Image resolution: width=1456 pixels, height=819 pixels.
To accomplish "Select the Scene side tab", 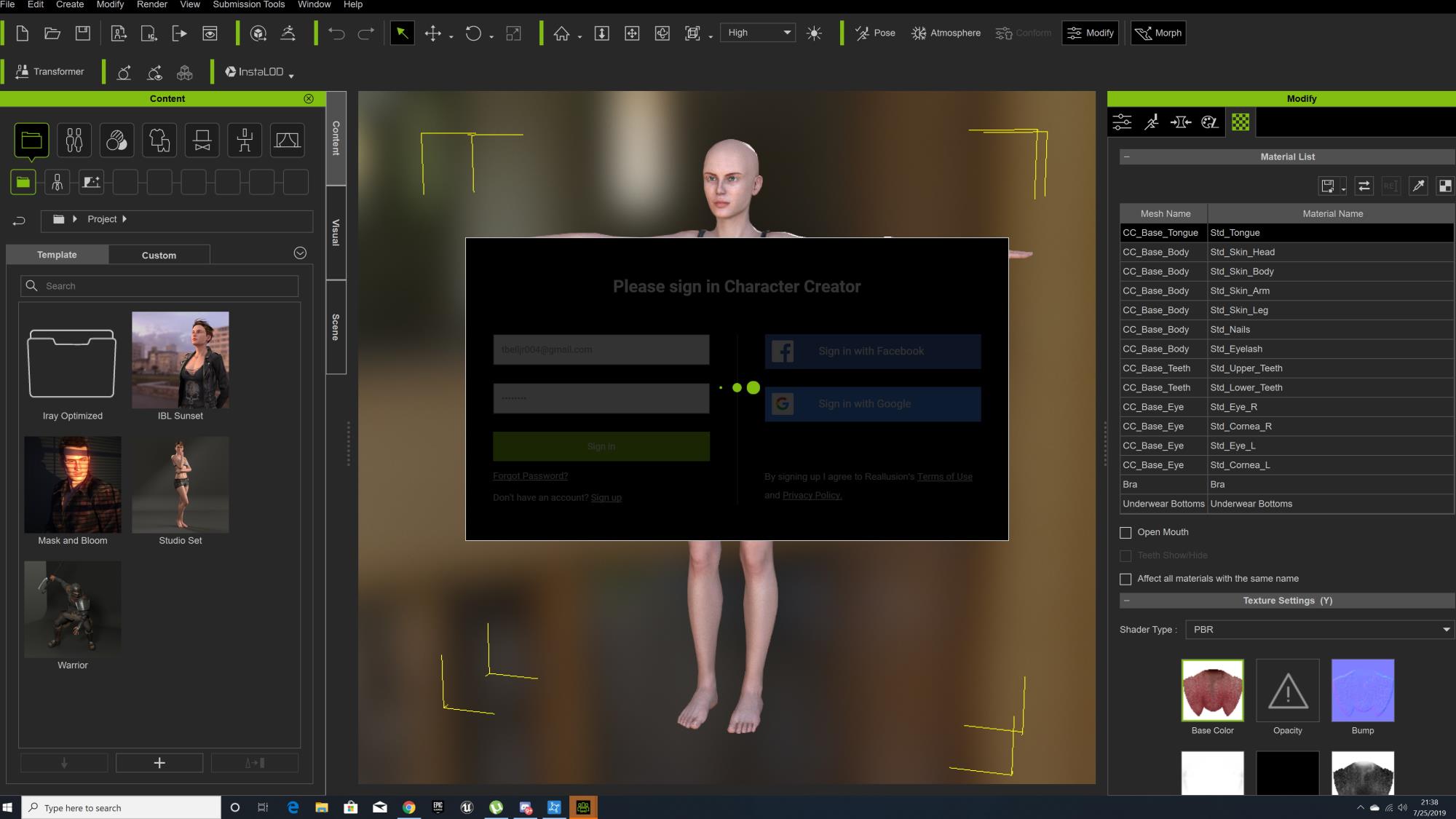I will pos(336,327).
